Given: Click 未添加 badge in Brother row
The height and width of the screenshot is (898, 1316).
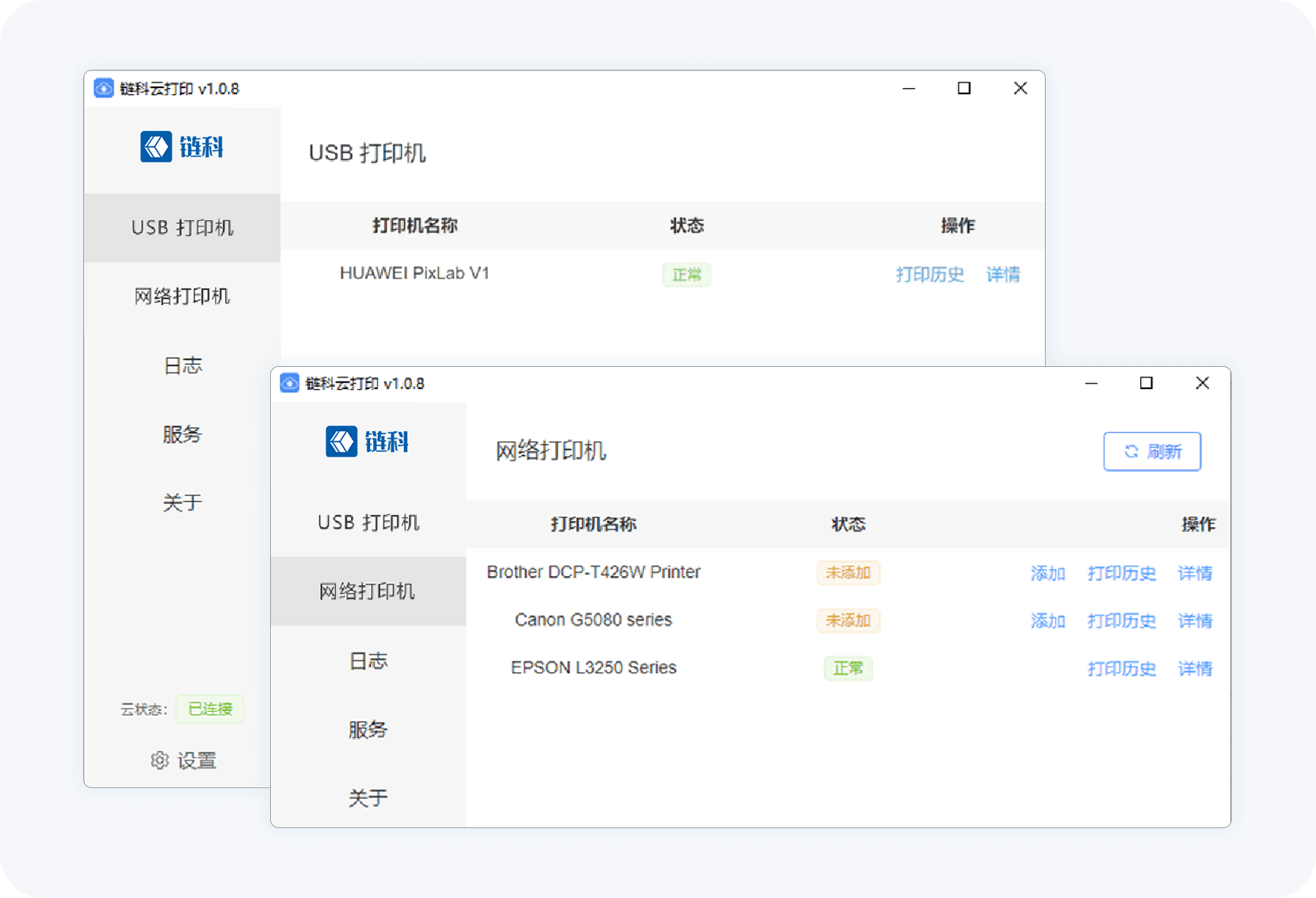Looking at the screenshot, I should (849, 573).
